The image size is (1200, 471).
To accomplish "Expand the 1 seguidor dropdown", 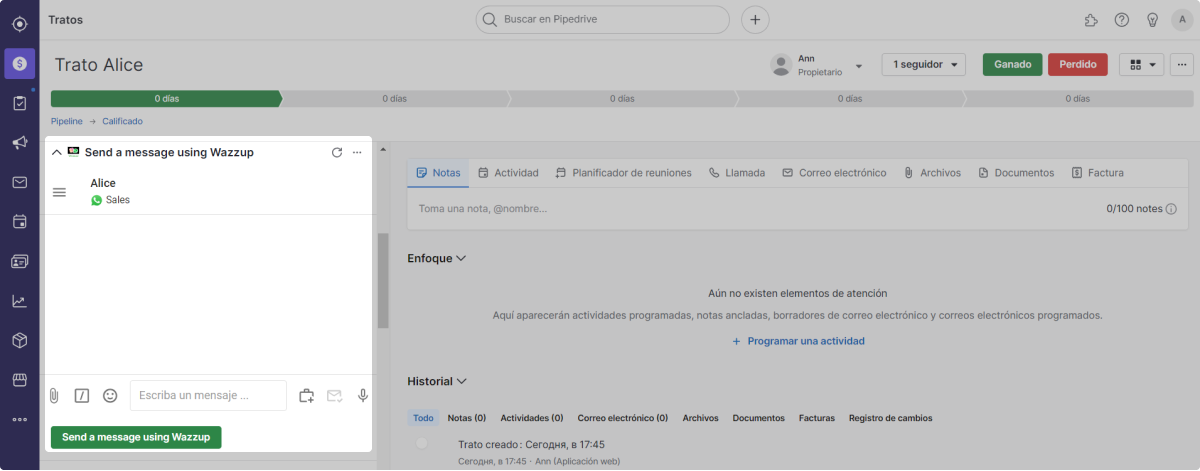I will (x=922, y=64).
